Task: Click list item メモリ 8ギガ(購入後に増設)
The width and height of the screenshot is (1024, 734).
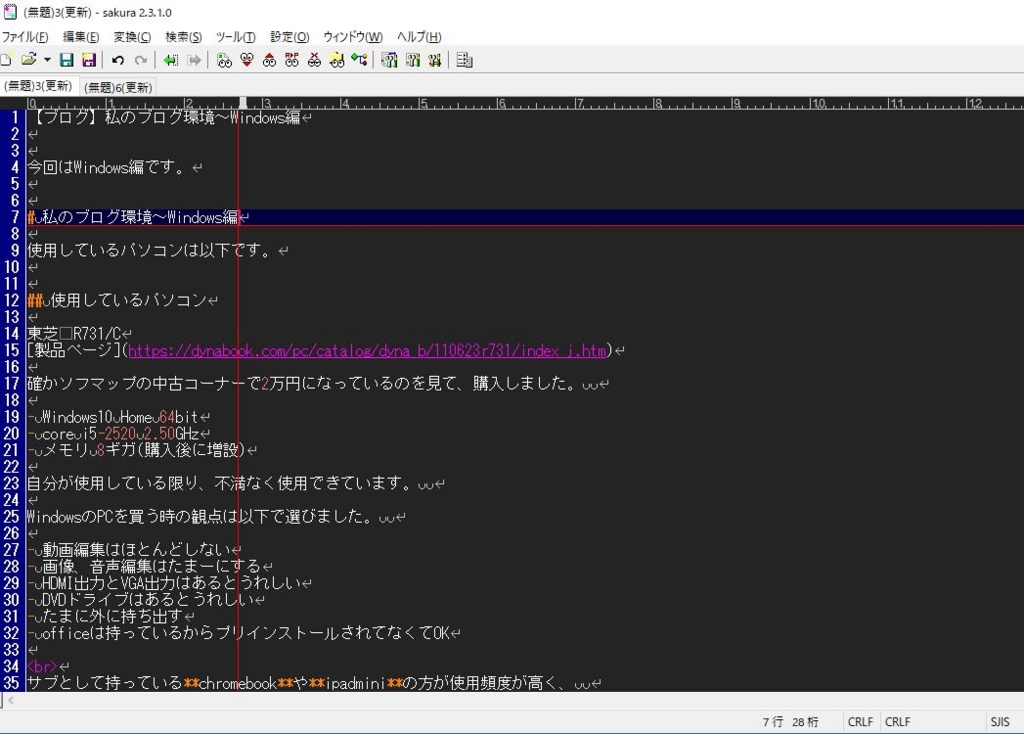Action: pyautogui.click(x=136, y=450)
